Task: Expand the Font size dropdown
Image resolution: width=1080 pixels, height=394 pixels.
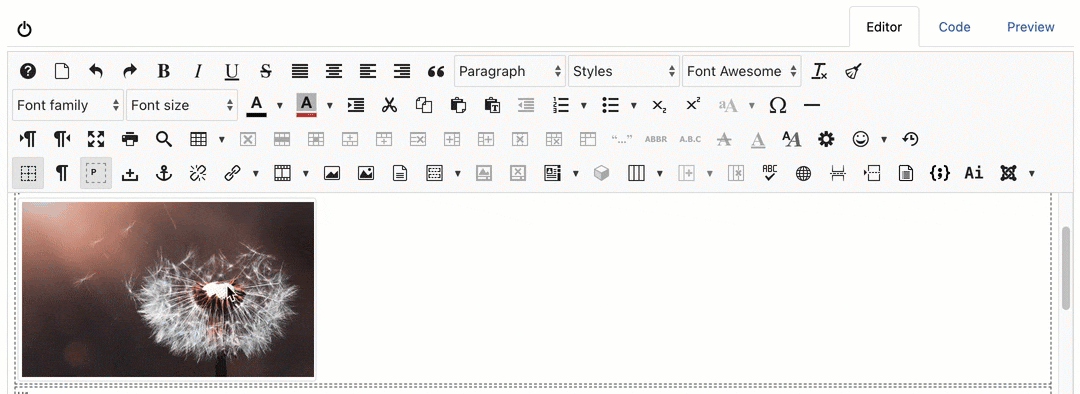Action: coord(182,105)
